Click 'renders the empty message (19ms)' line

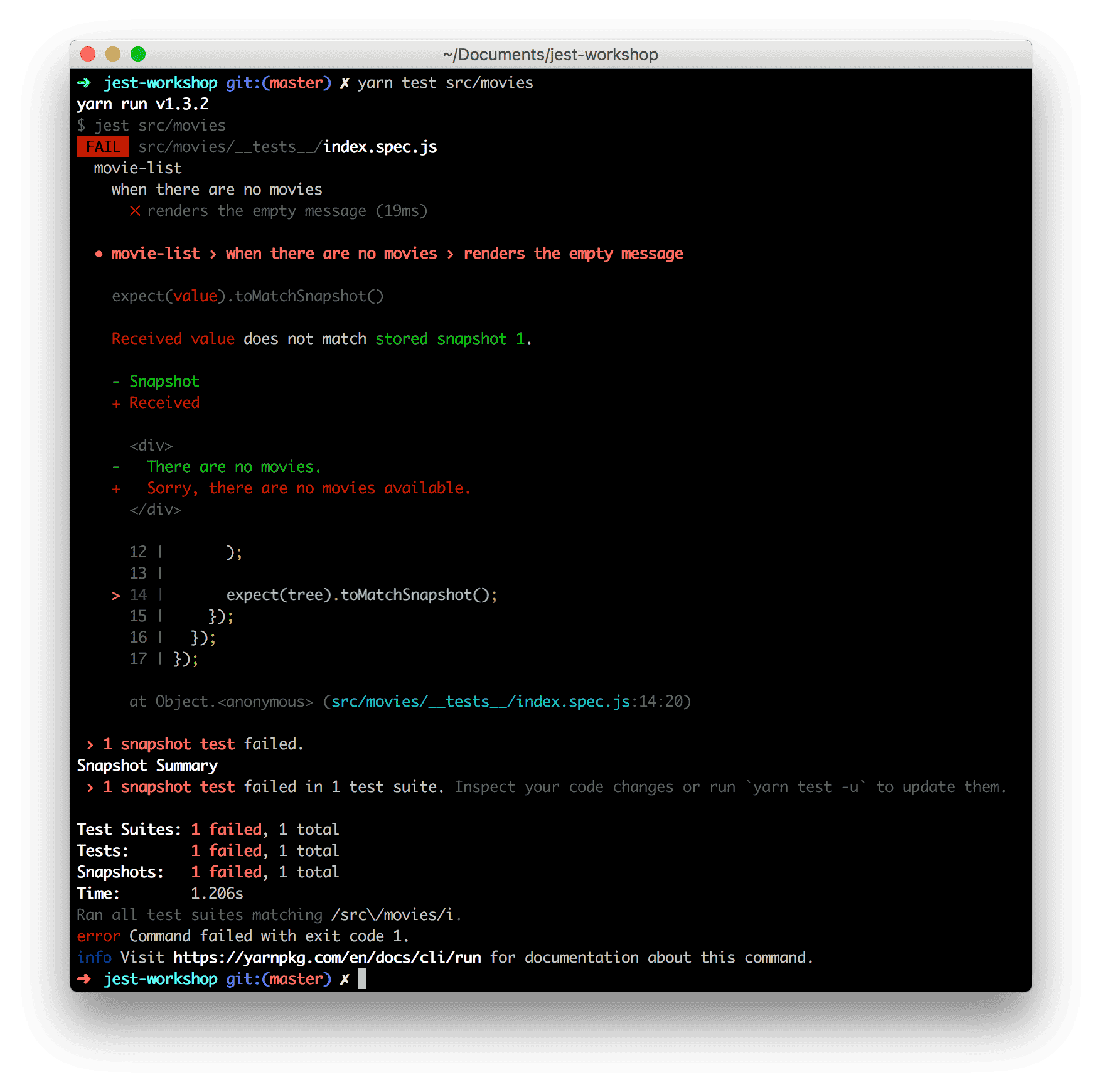pyautogui.click(x=287, y=211)
